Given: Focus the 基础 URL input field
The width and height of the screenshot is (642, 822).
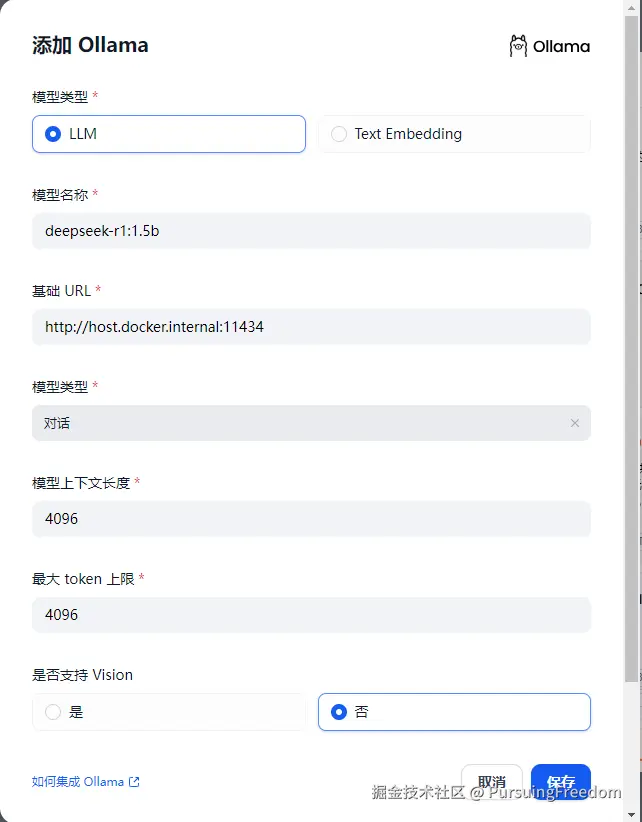Looking at the screenshot, I should pos(311,327).
